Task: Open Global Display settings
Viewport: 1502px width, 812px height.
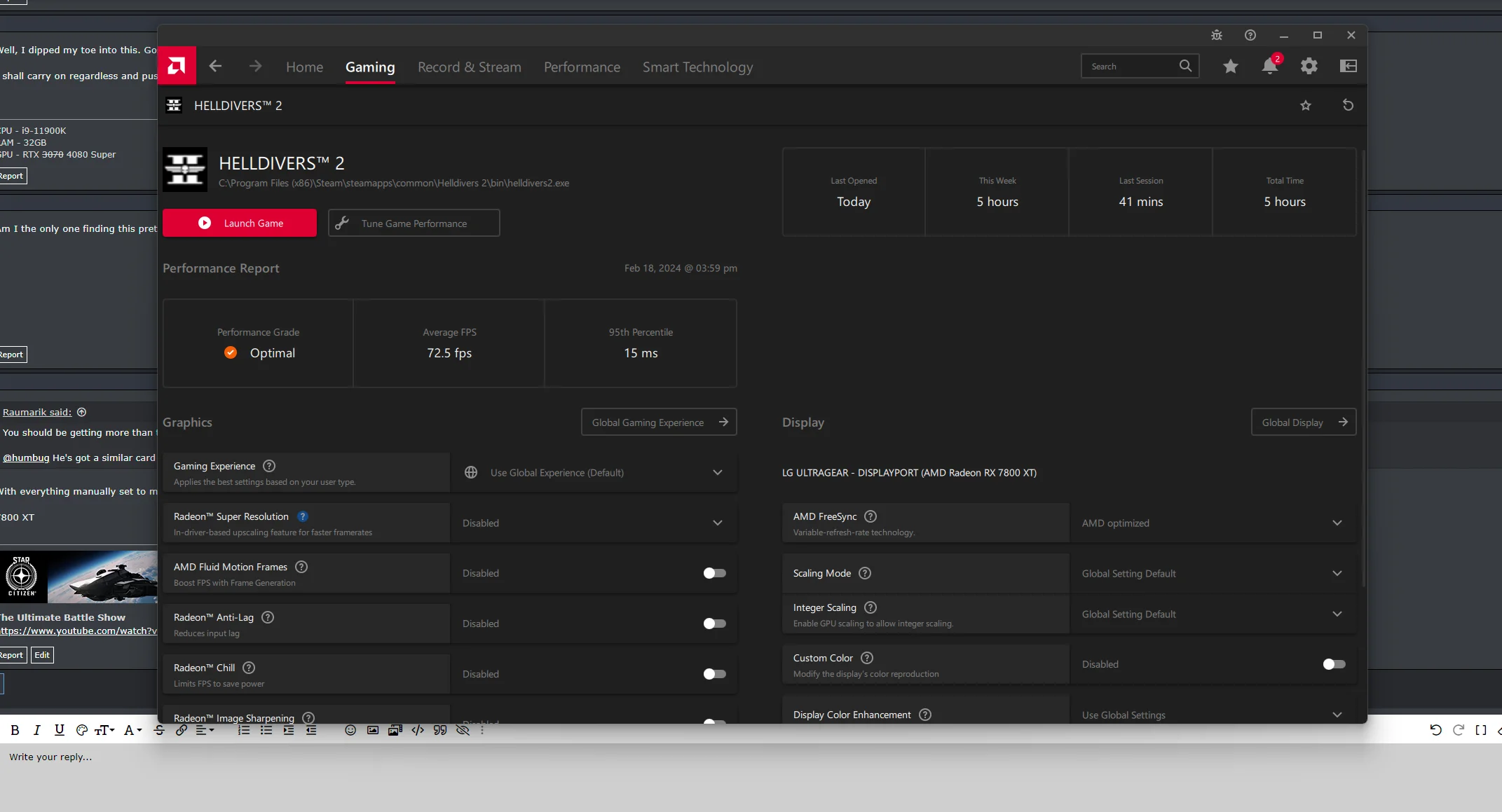Action: pyautogui.click(x=1304, y=422)
